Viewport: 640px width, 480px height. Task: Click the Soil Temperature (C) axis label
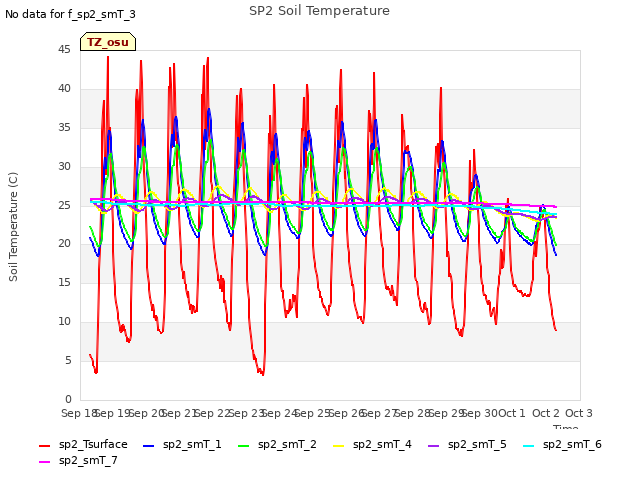click(13, 227)
